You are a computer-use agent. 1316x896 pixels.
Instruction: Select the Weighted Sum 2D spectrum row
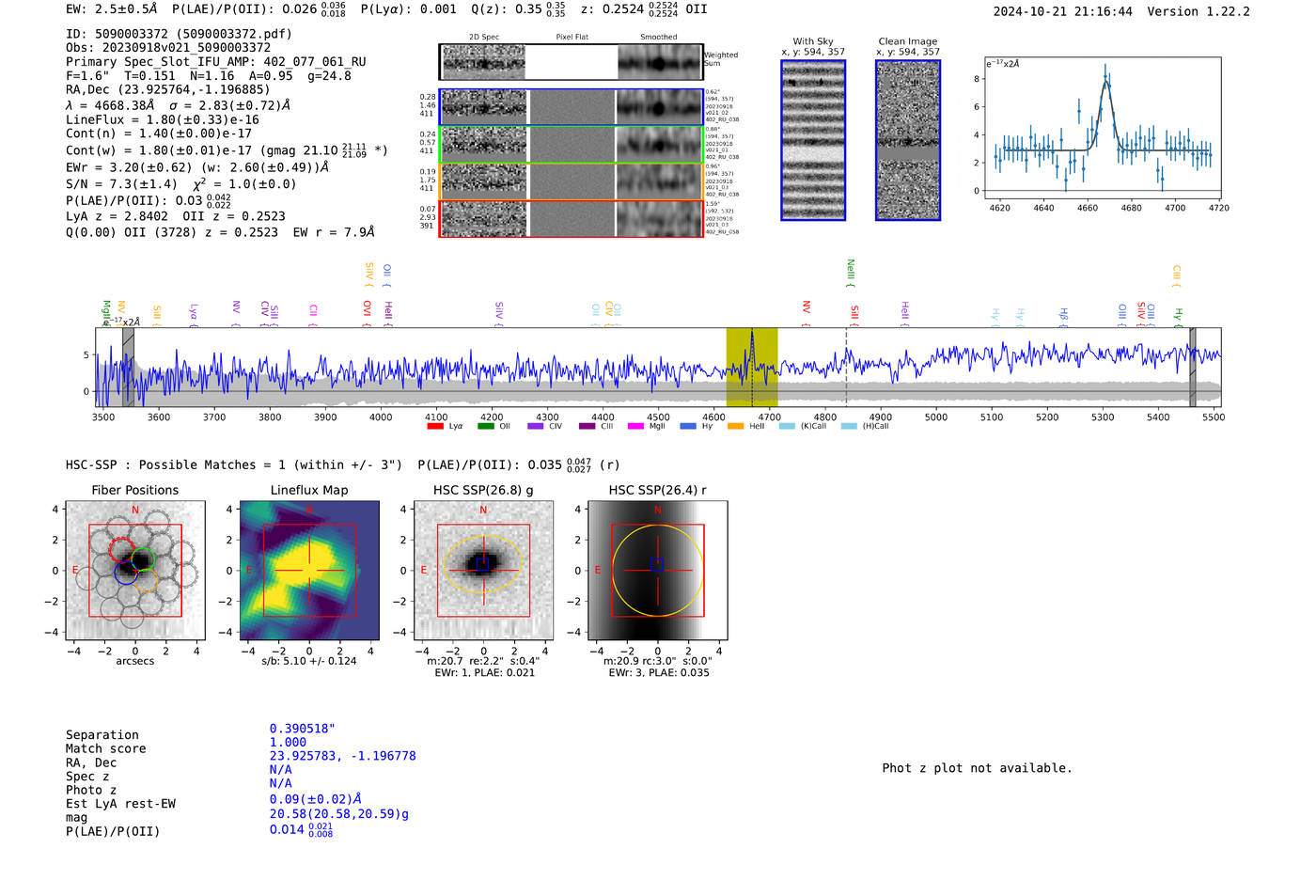[x=571, y=62]
